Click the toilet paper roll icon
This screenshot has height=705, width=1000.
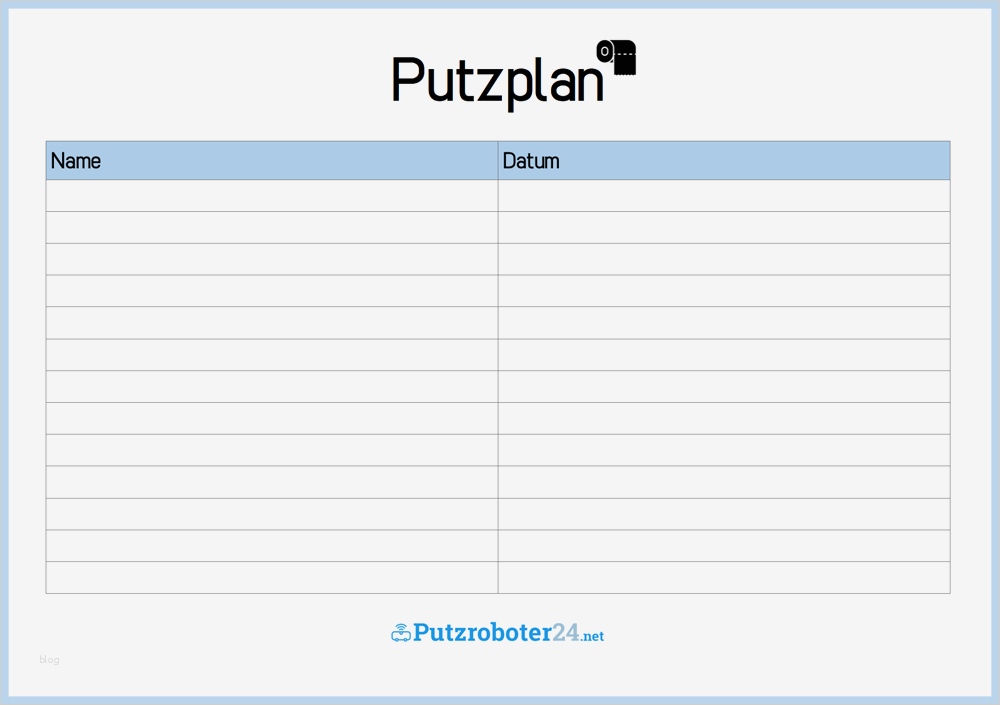click(617, 57)
